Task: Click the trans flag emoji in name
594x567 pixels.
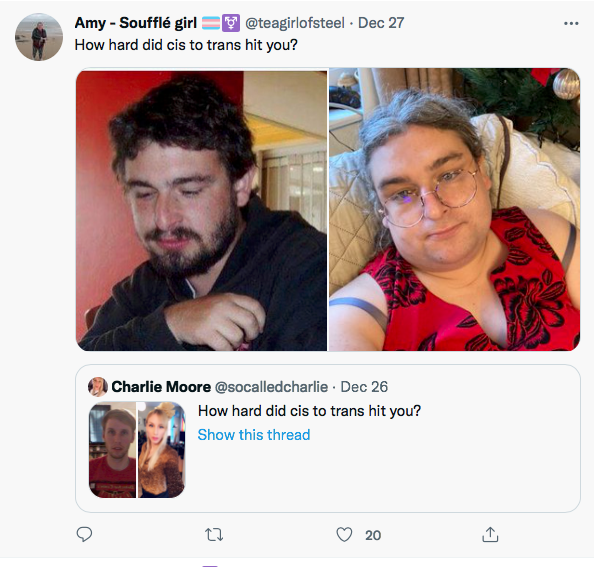Action: click(211, 23)
